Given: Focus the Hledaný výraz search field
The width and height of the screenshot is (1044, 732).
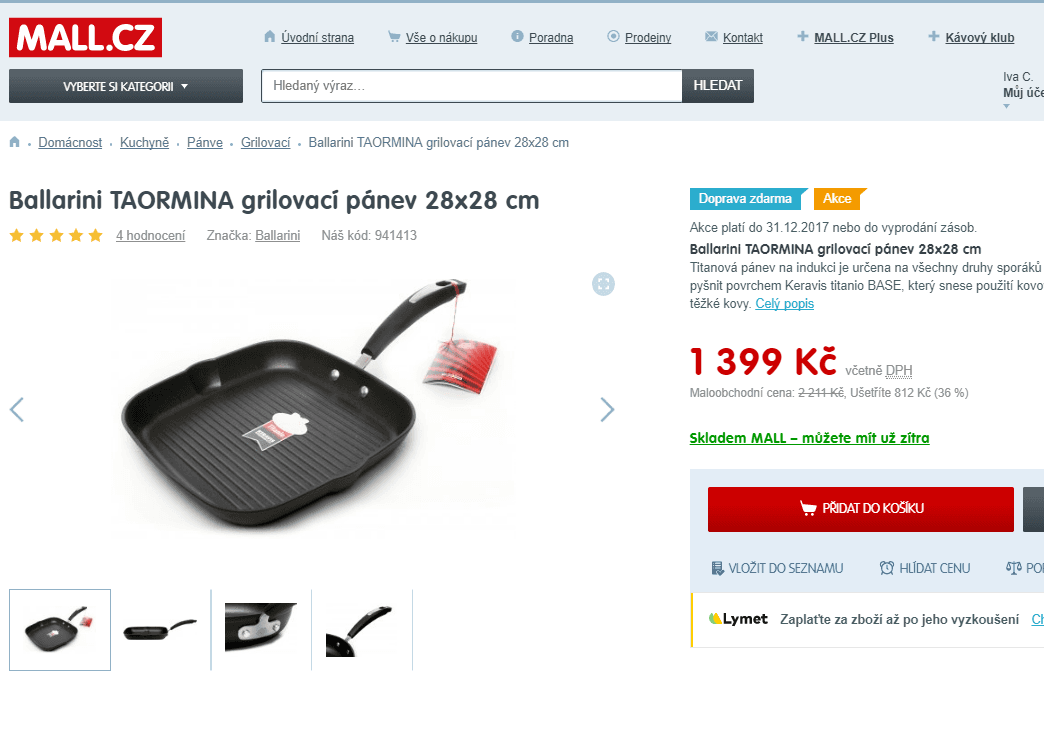Looking at the screenshot, I should coord(472,86).
